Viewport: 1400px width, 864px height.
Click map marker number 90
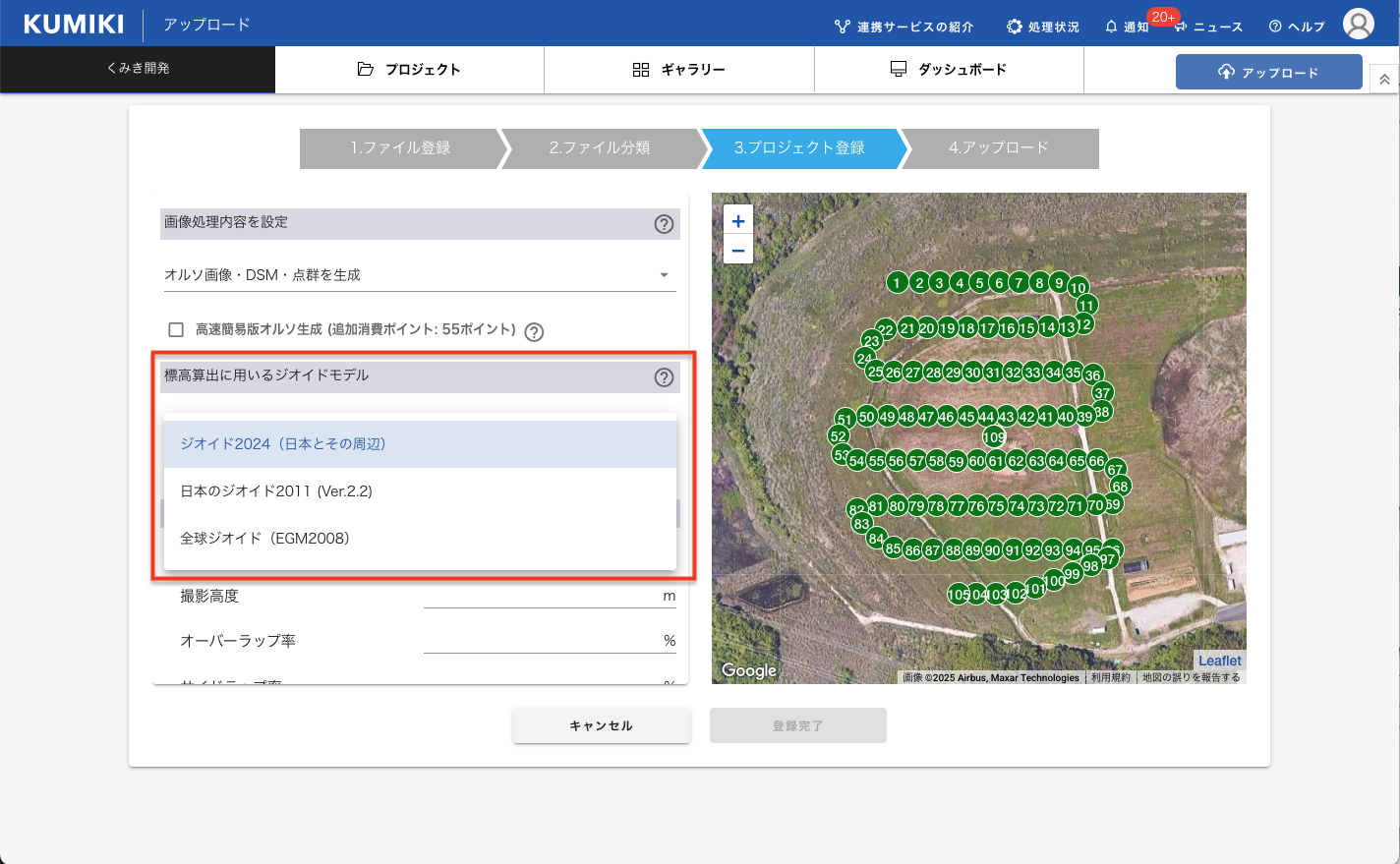pos(993,550)
